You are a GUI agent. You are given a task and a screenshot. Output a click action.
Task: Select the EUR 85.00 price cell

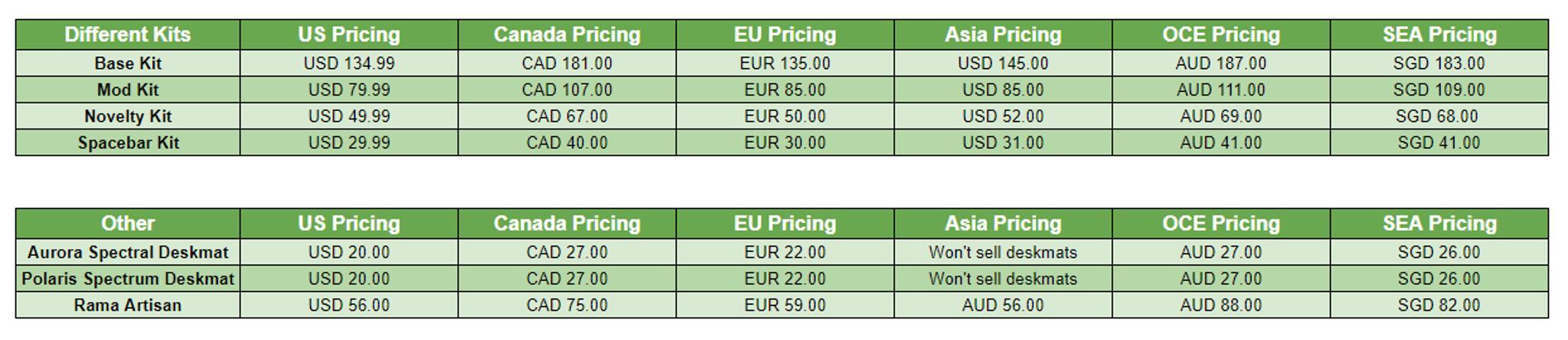tap(785, 90)
